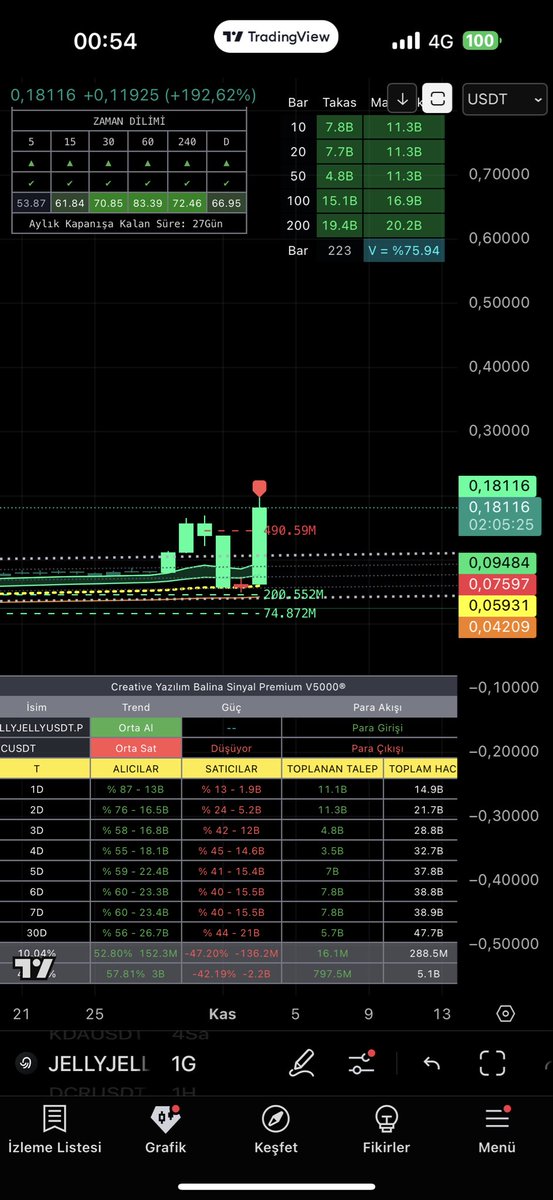The width and height of the screenshot is (553, 1200).
Task: Open chart indicator settings sliders icon
Action: coord(362,1063)
